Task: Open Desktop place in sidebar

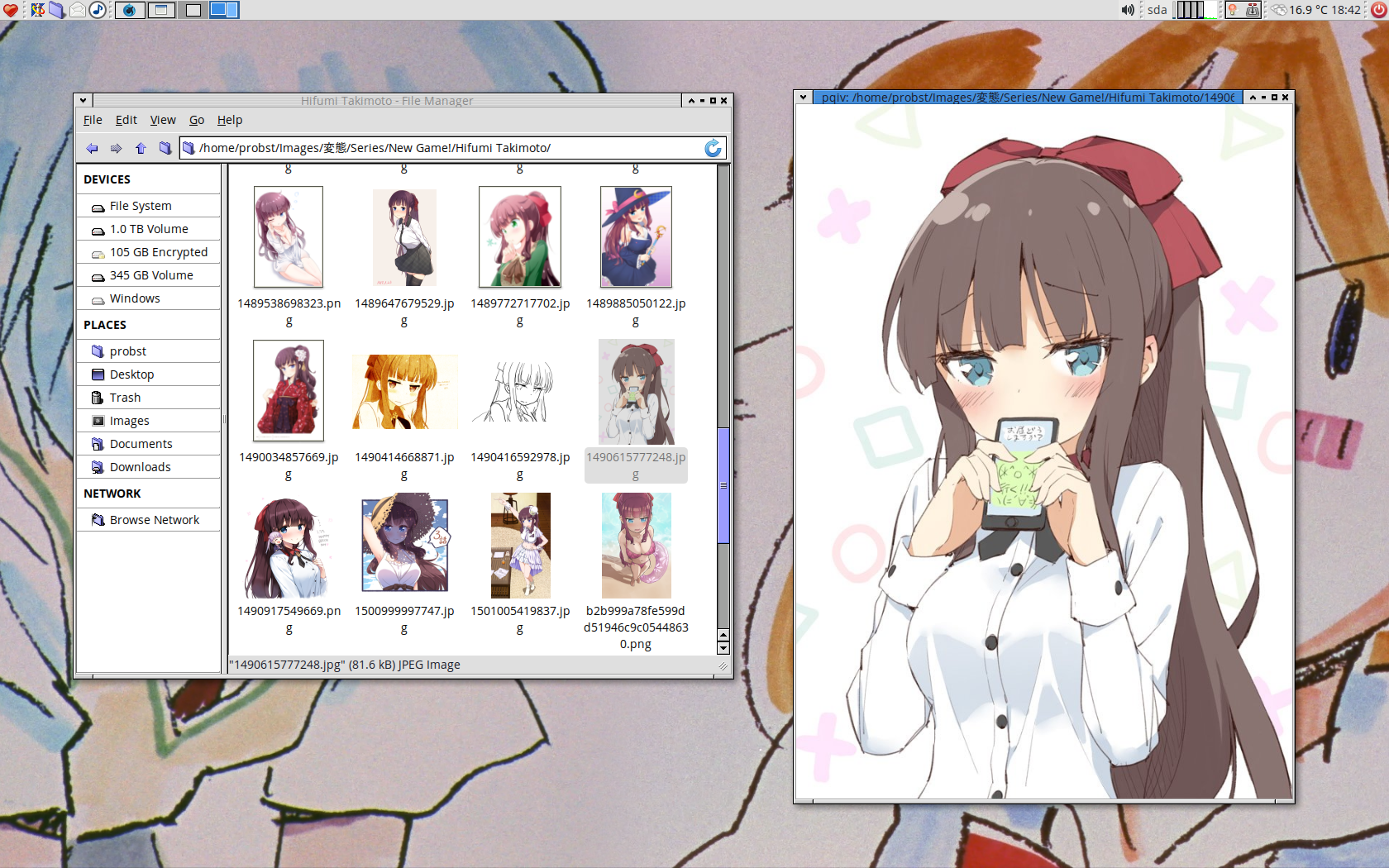Action: tap(149, 374)
